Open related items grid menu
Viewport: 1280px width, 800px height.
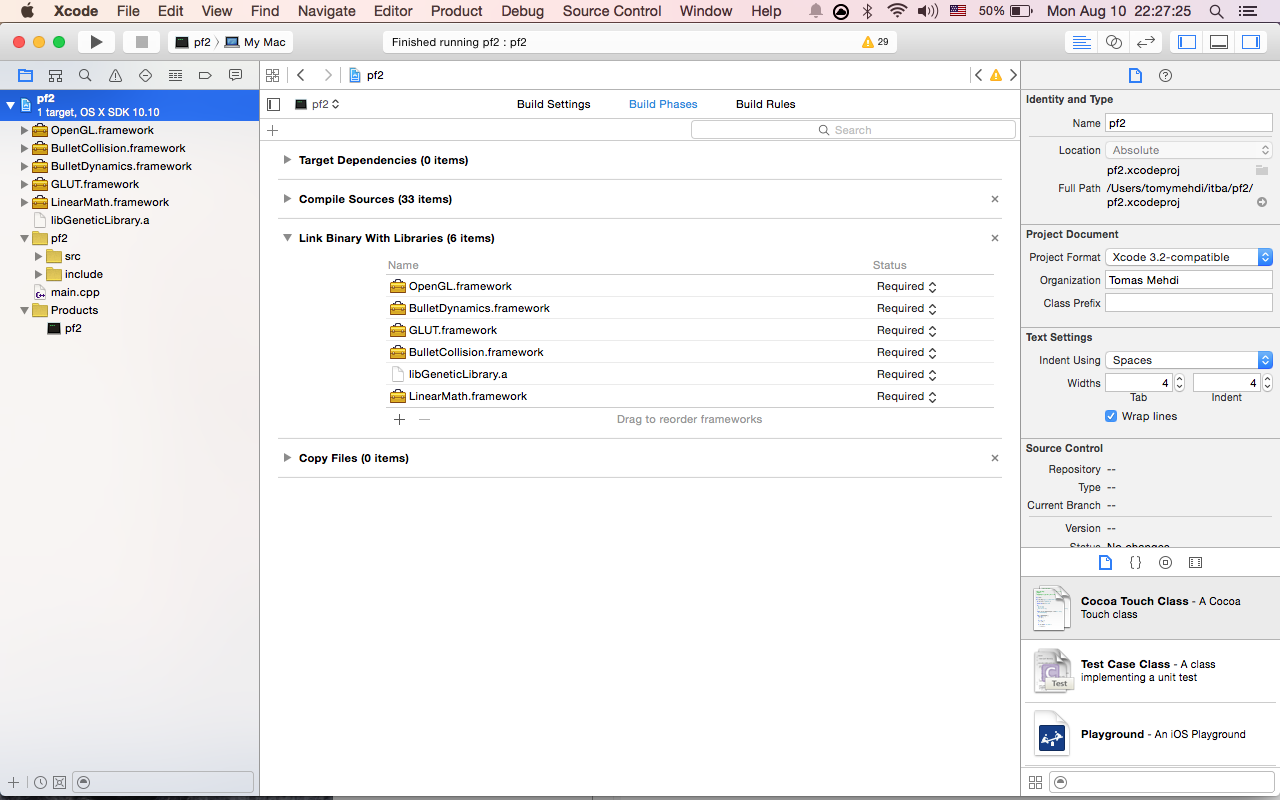(272, 75)
